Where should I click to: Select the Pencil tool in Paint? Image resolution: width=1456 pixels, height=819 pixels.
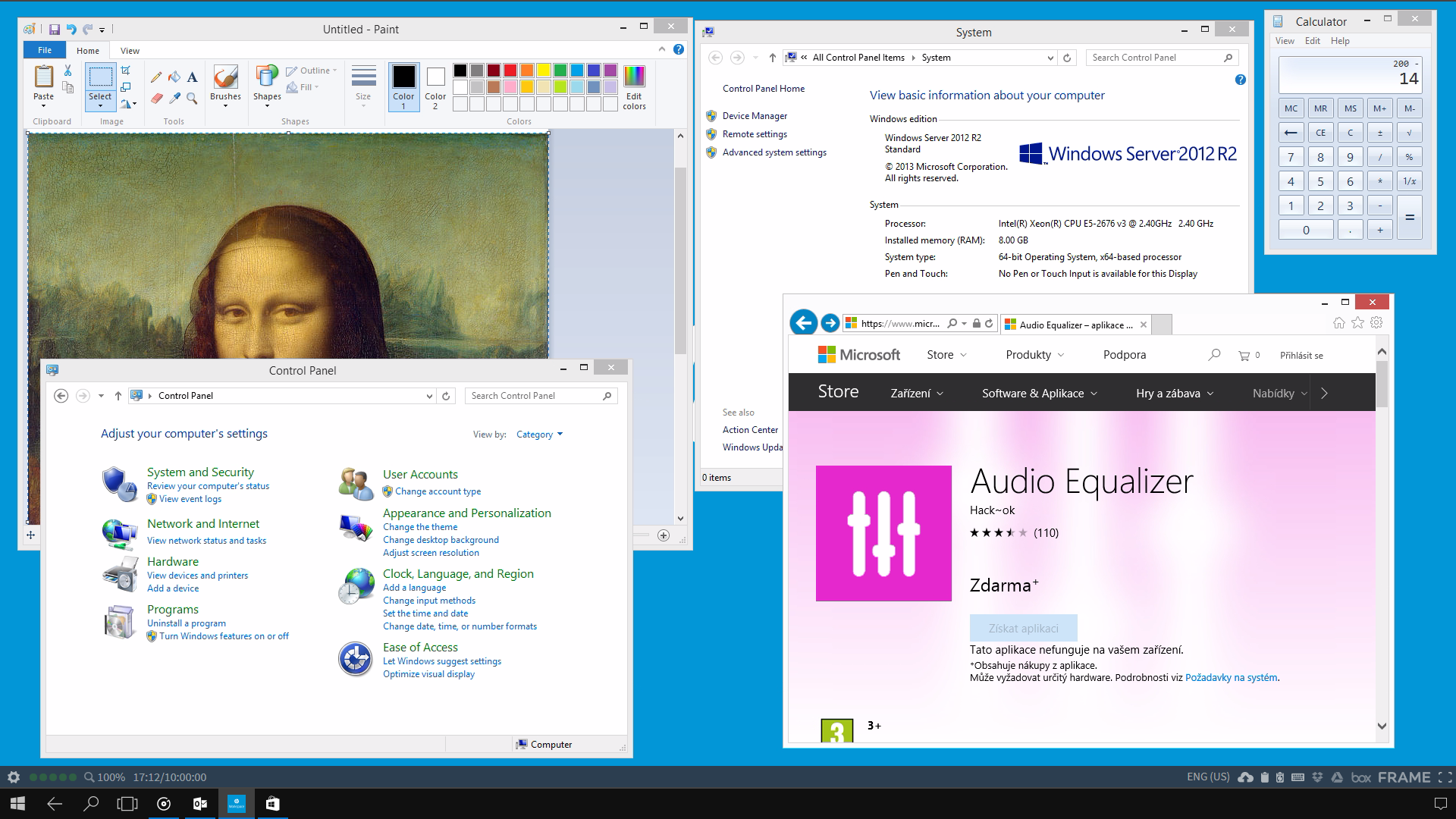tap(156, 77)
